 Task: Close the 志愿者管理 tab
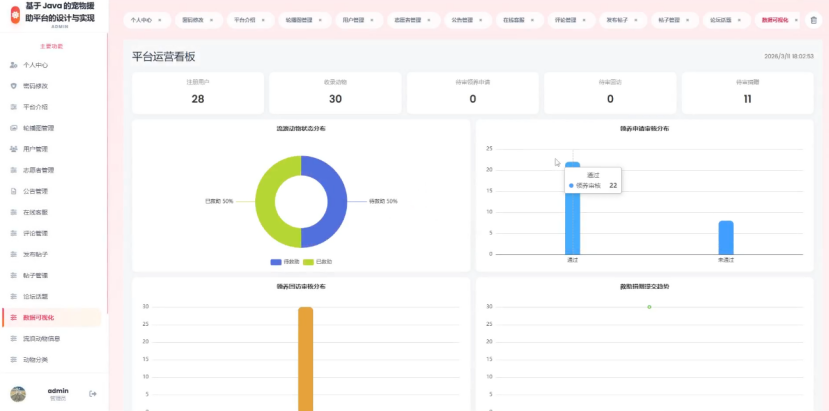click(x=429, y=20)
